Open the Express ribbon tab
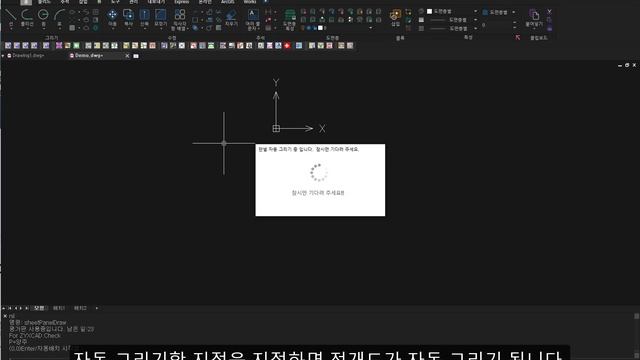The width and height of the screenshot is (640, 360). [181, 2]
